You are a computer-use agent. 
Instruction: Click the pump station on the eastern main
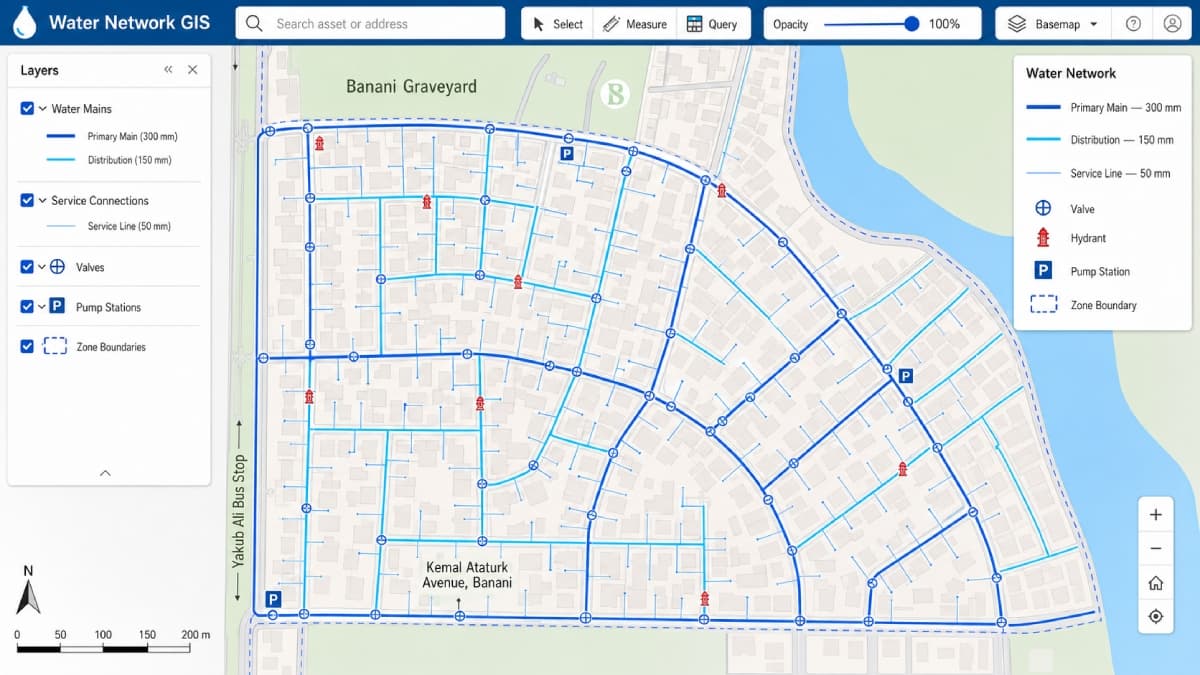905,376
